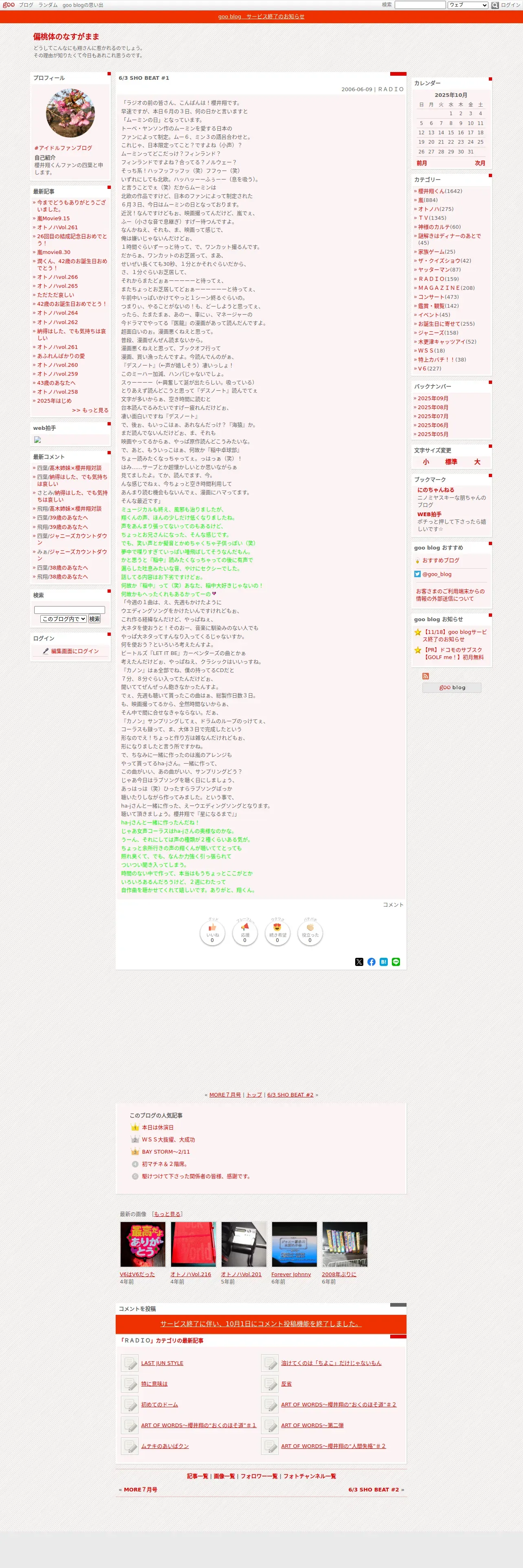
Task: Open 画像一覧 in the footer navigation
Action: pyautogui.click(x=224, y=1476)
